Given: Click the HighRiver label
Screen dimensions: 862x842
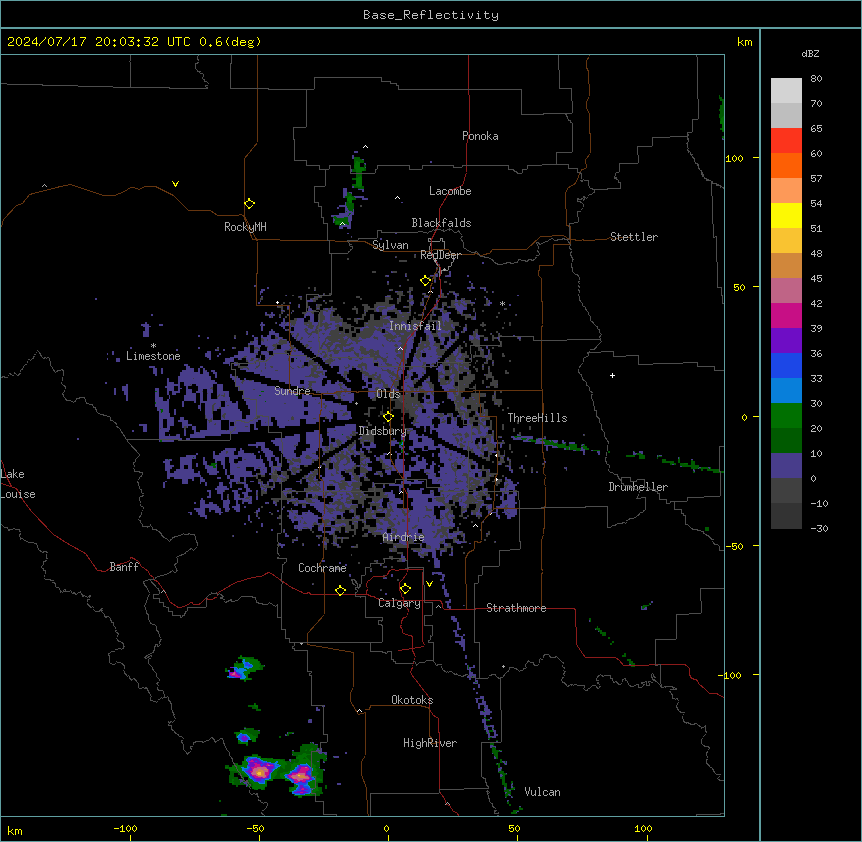Looking at the screenshot, I should [430, 743].
